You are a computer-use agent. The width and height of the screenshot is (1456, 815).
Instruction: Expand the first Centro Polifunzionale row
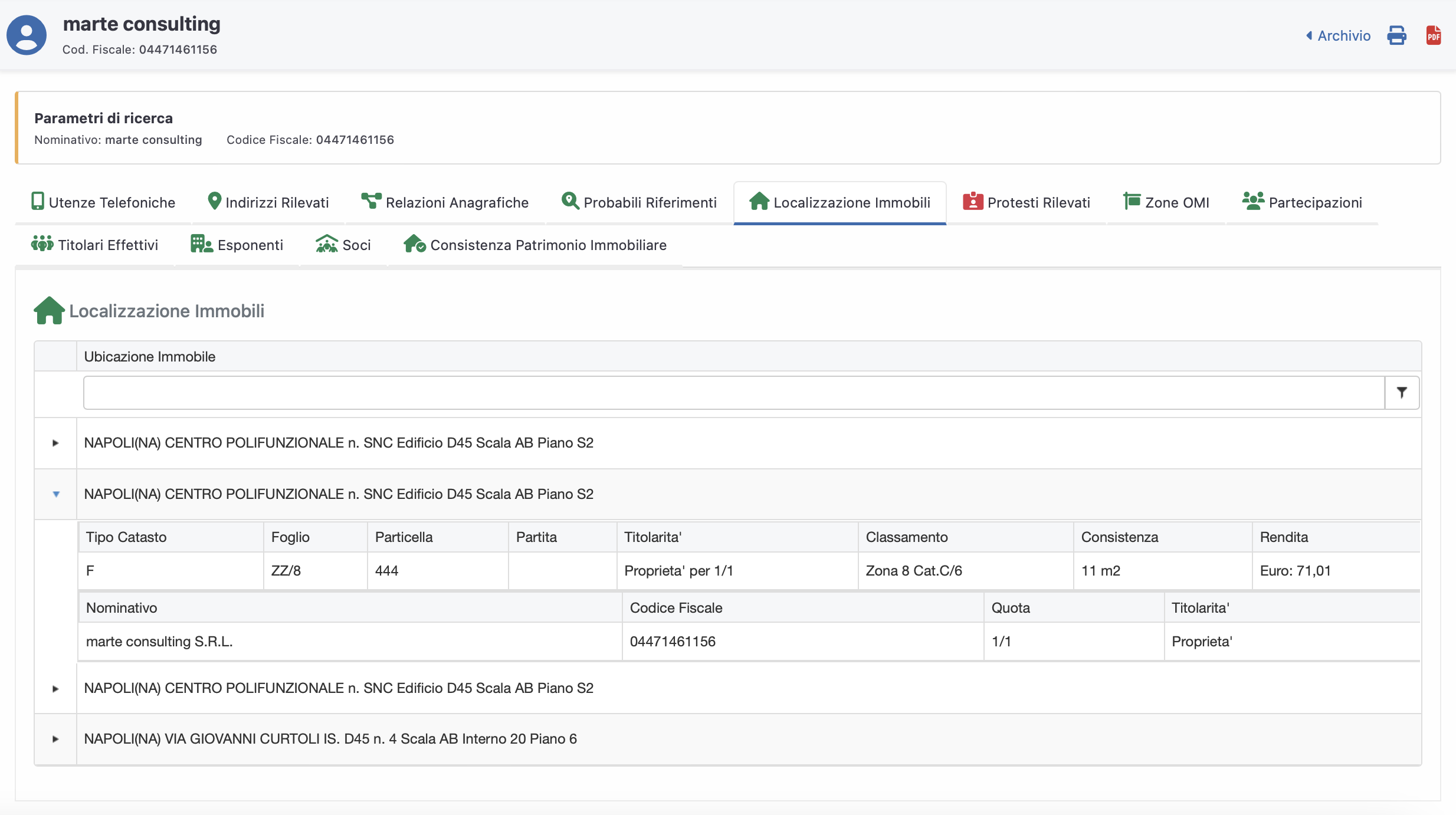click(x=55, y=443)
